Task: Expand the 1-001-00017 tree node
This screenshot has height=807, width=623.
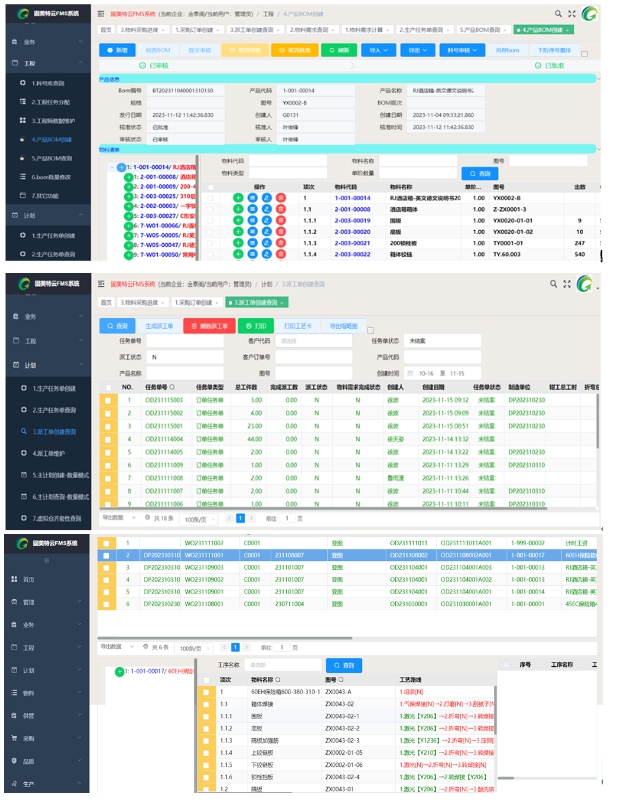Action: (118, 672)
